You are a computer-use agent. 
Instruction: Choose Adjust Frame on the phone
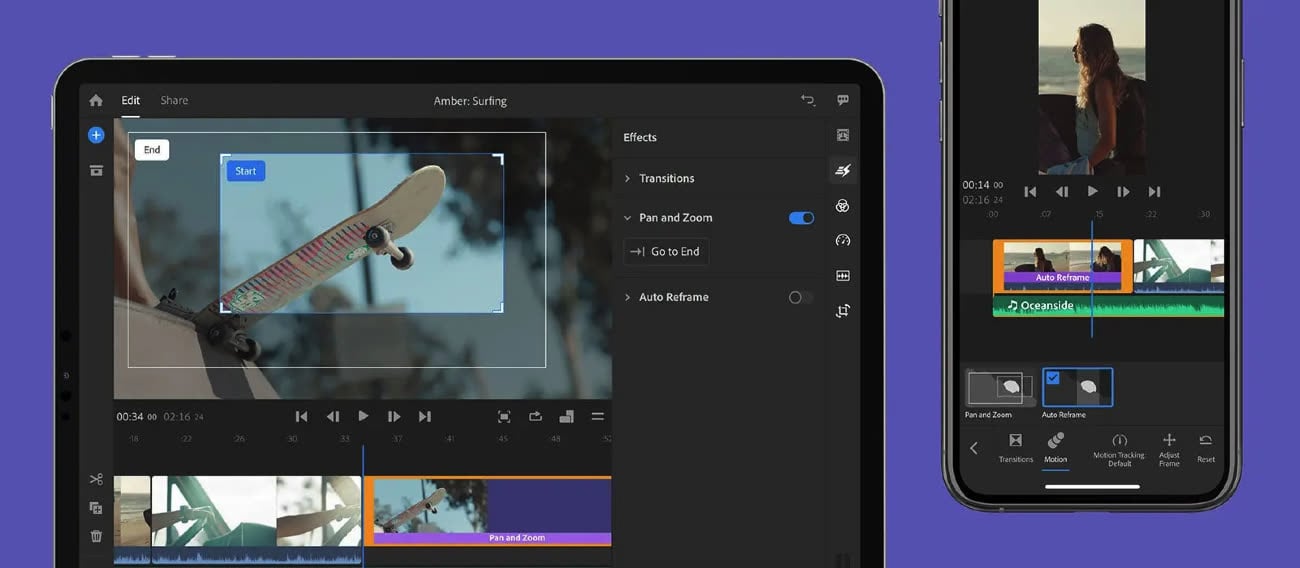point(1169,450)
